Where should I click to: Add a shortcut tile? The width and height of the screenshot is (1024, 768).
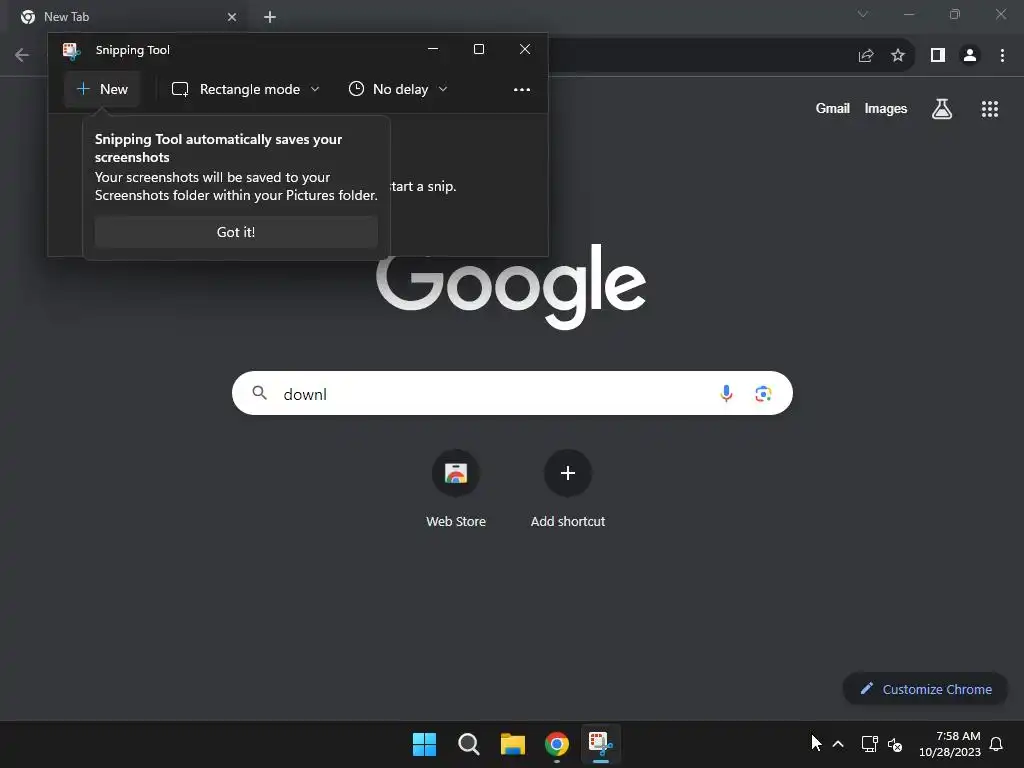[x=568, y=489]
